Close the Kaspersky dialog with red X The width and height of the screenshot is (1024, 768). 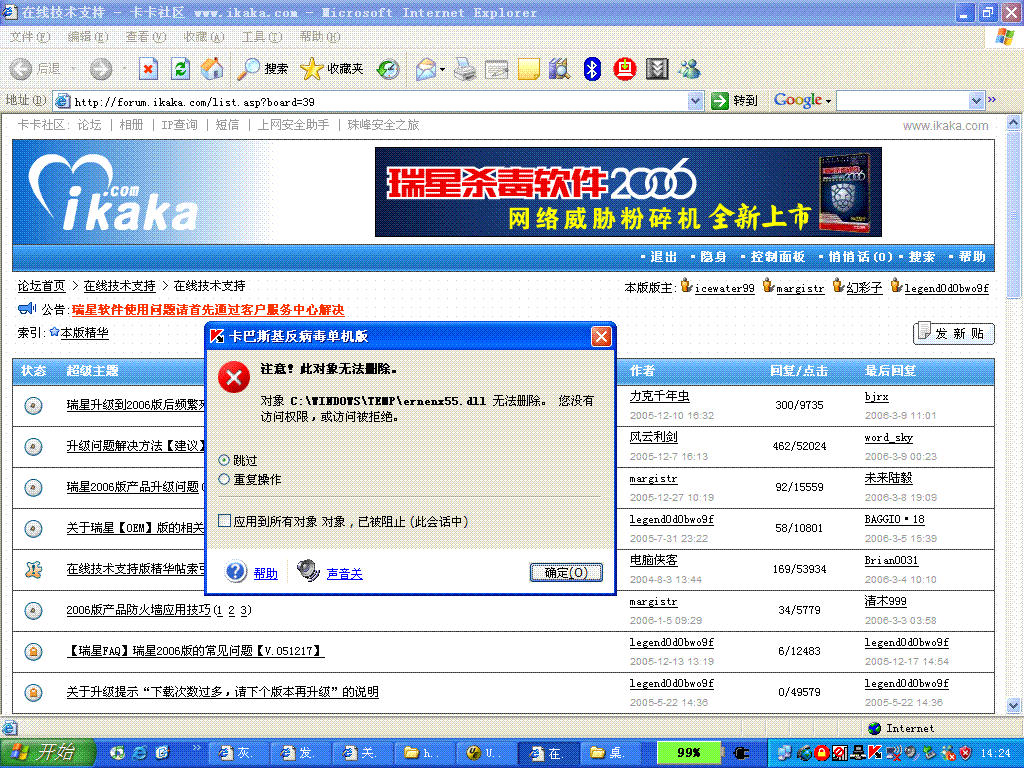(x=601, y=336)
